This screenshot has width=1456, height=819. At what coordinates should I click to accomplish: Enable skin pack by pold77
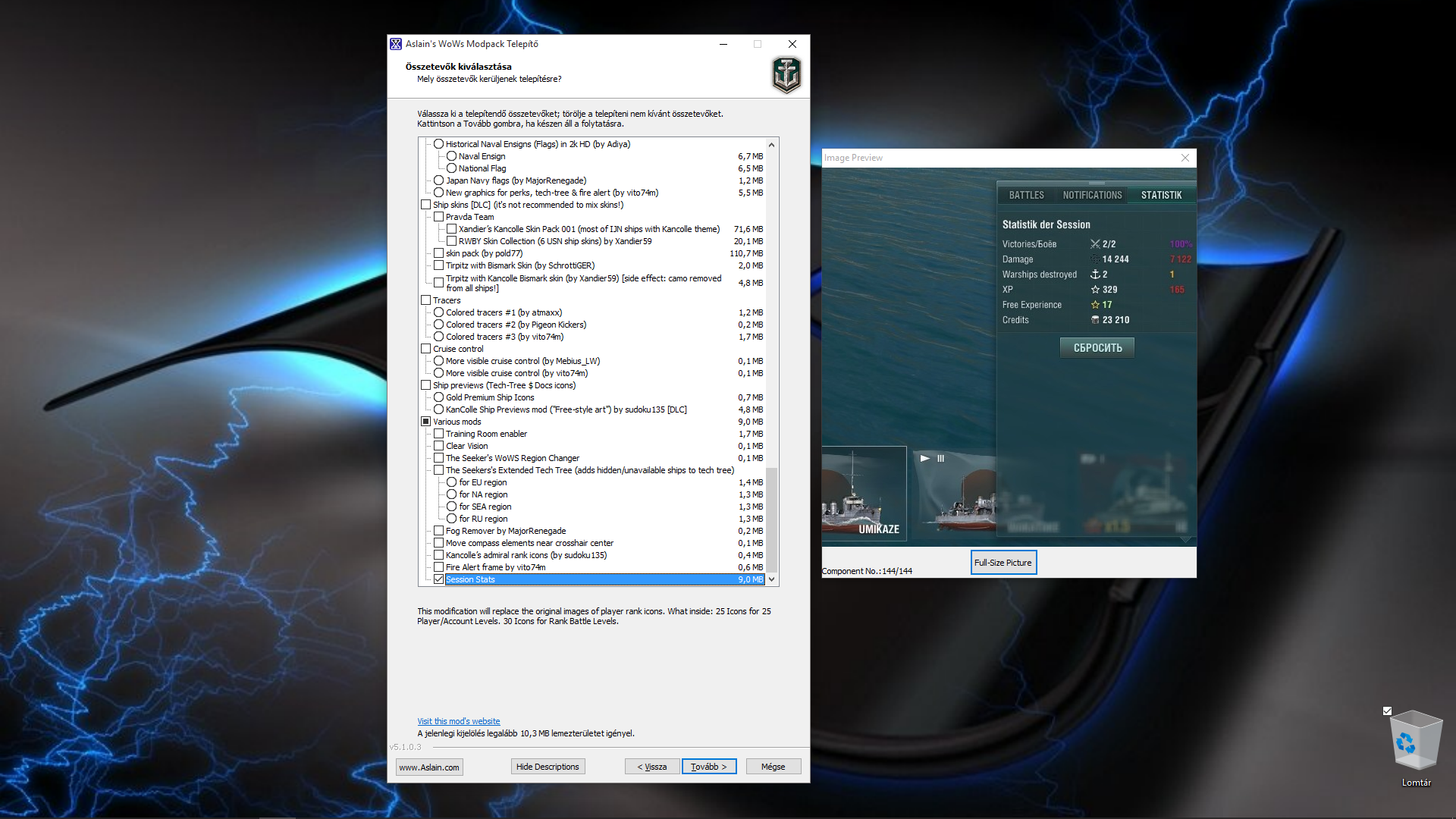point(438,253)
